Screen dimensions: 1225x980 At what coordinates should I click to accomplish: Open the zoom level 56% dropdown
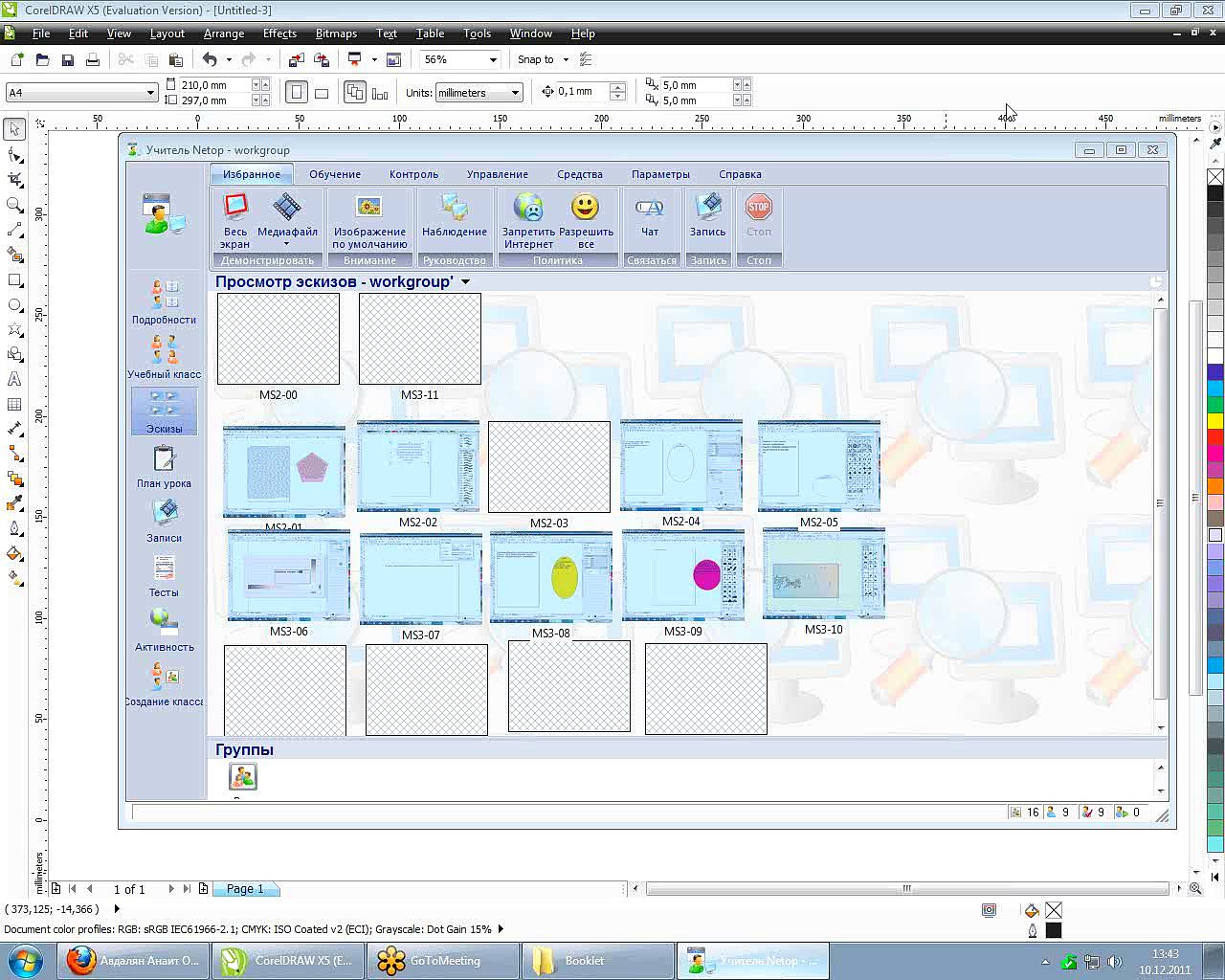point(493,59)
